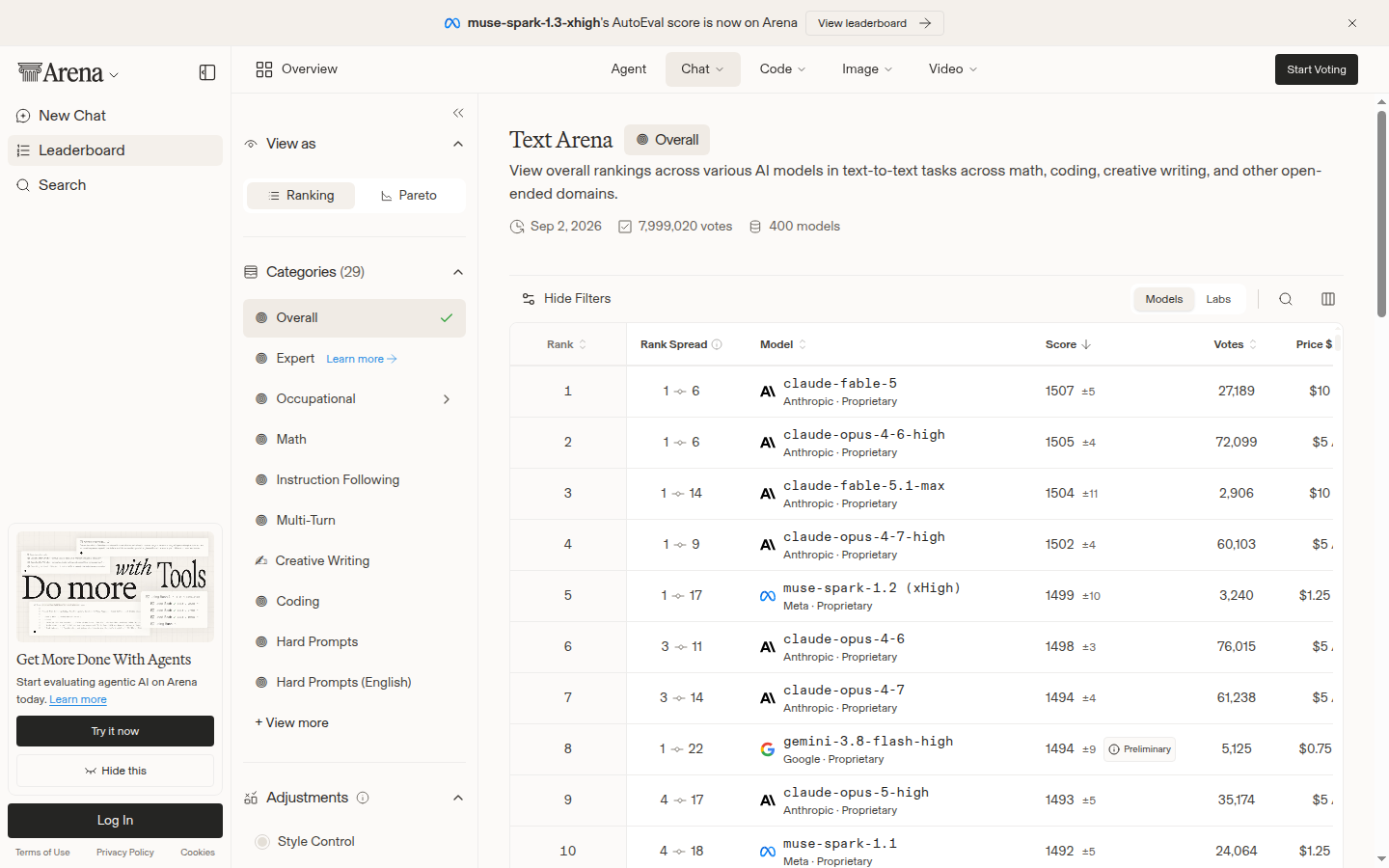1389x868 pixels.
Task: Select the Coding category
Action: coord(354,602)
